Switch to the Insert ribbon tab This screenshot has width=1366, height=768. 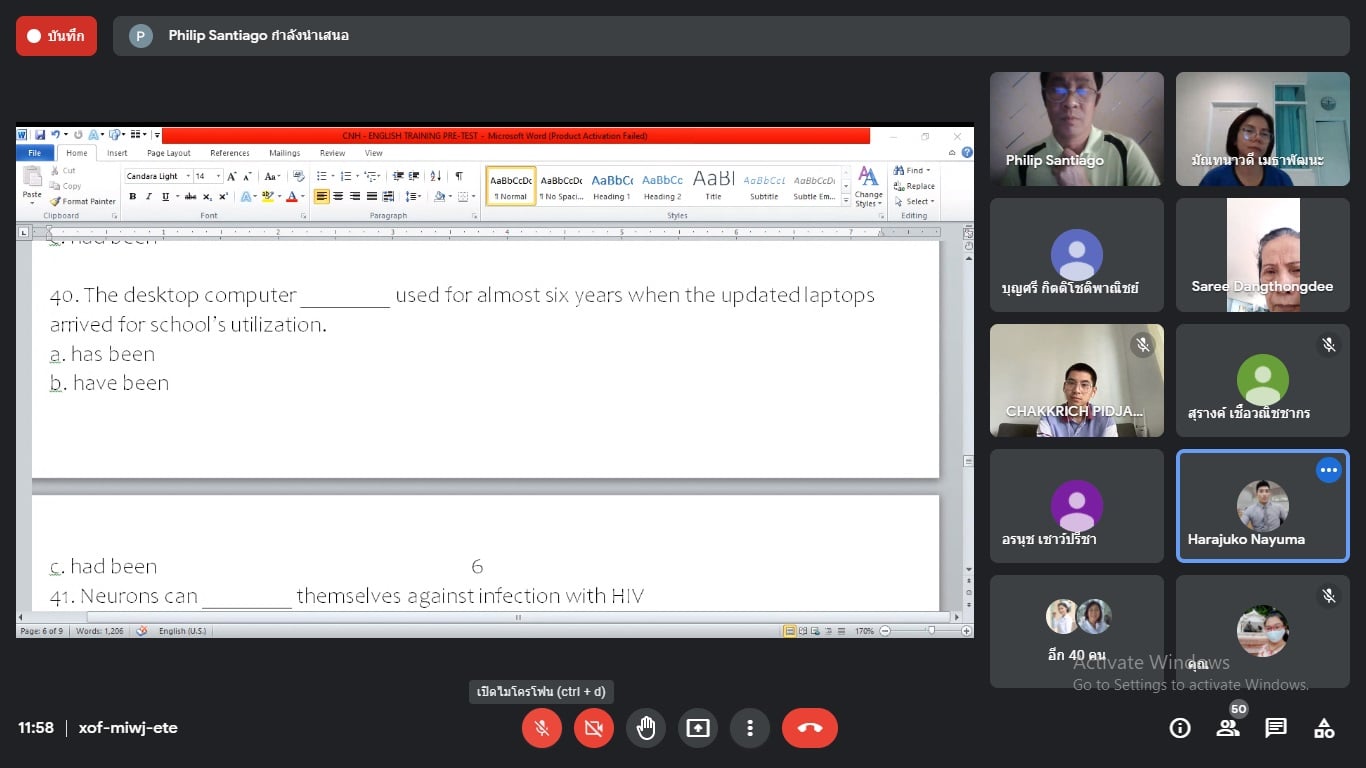[x=117, y=153]
